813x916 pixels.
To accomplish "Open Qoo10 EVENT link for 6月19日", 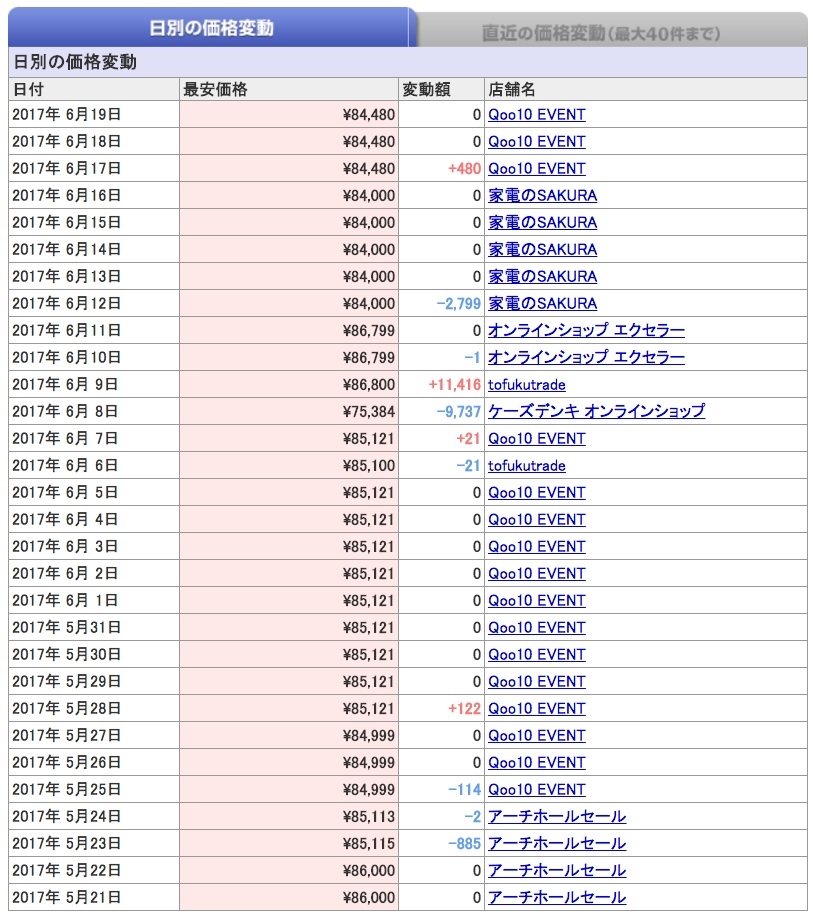I will coord(536,114).
